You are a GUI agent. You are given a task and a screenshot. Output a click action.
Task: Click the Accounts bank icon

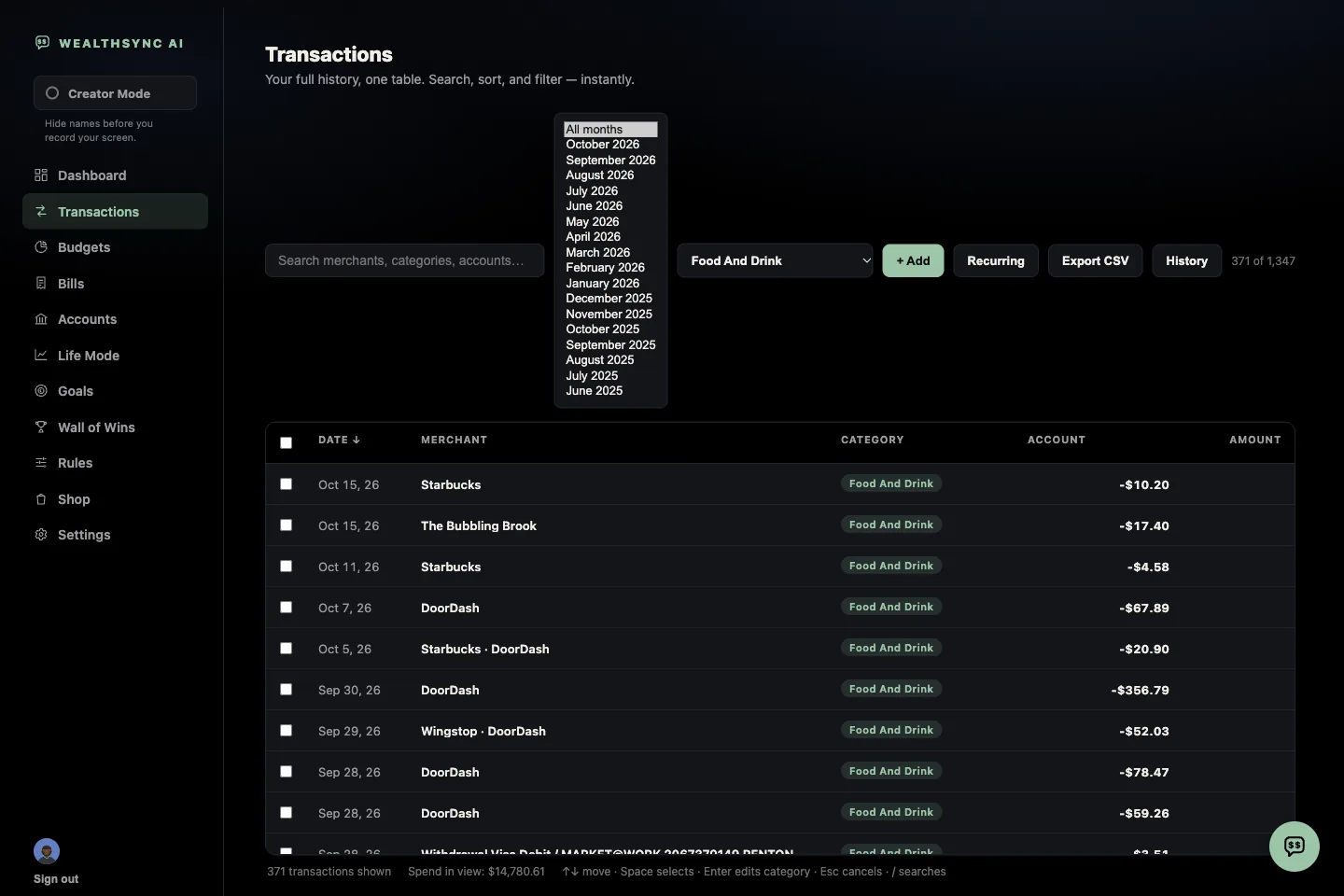[41, 318]
